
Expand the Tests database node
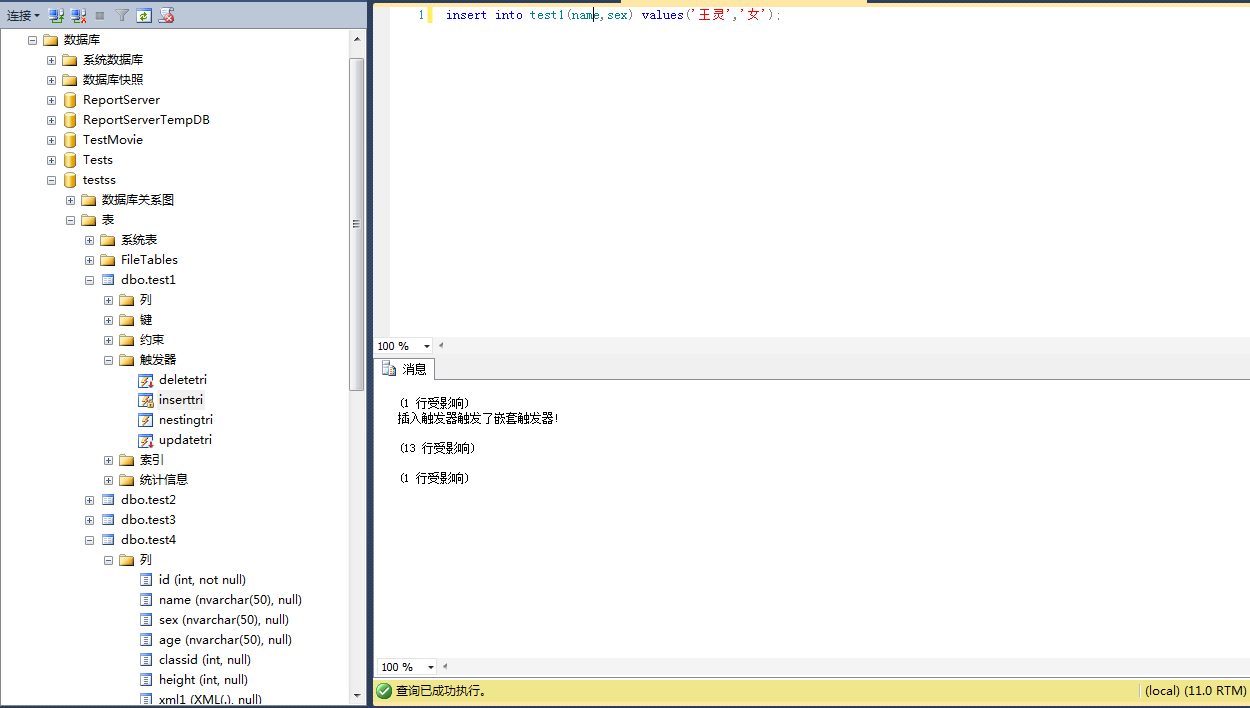(x=51, y=160)
